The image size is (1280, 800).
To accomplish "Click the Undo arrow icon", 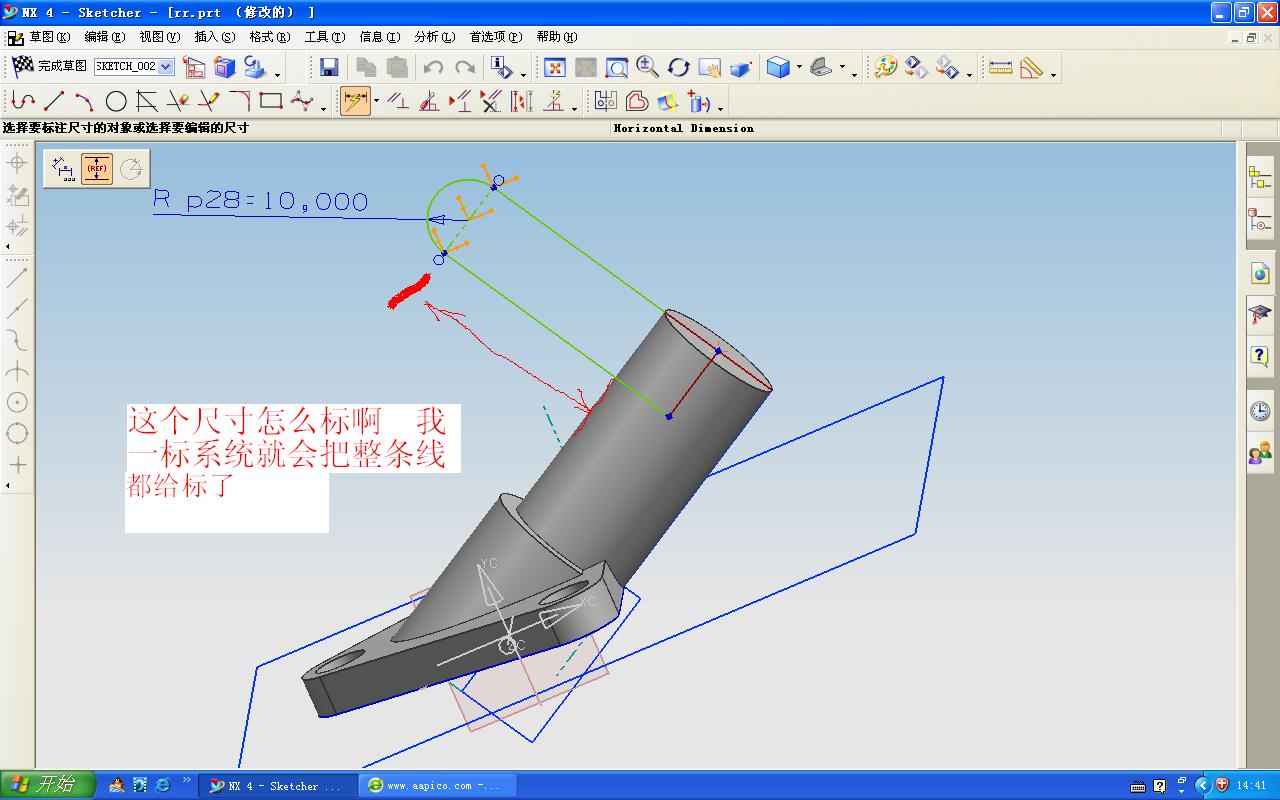I will point(433,68).
